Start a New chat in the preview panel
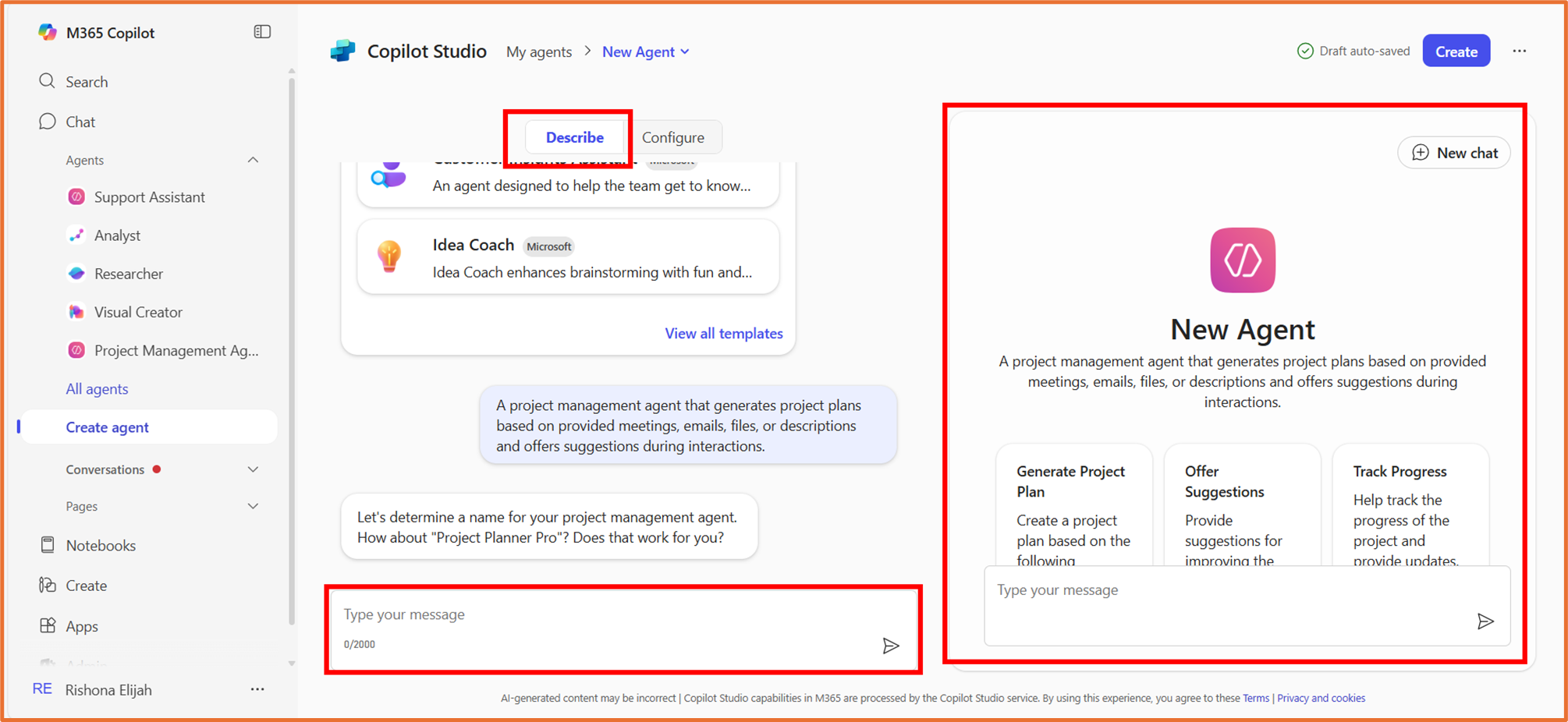Screen dimensions: 1568x722 point(1453,152)
